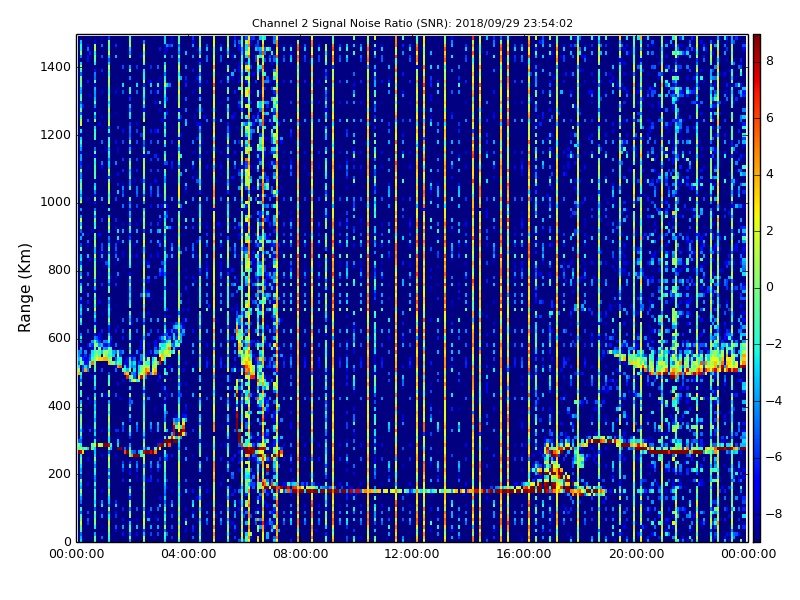
Task: Click the colorbar value 2 label
Action: pos(770,231)
